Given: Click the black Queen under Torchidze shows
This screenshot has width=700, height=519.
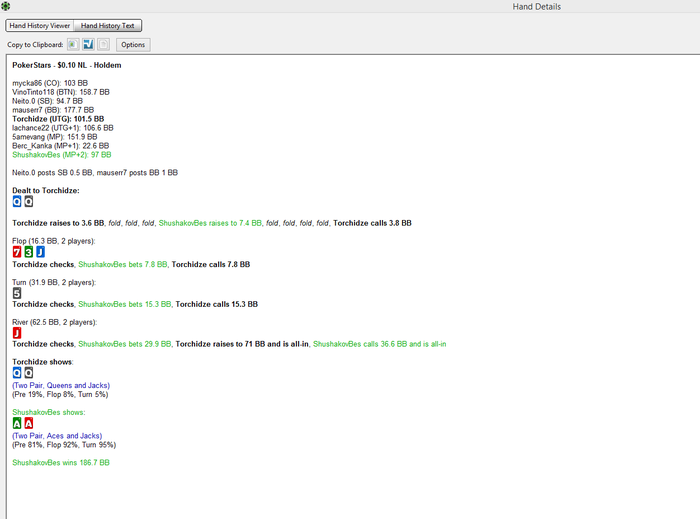Looking at the screenshot, I should (29, 373).
